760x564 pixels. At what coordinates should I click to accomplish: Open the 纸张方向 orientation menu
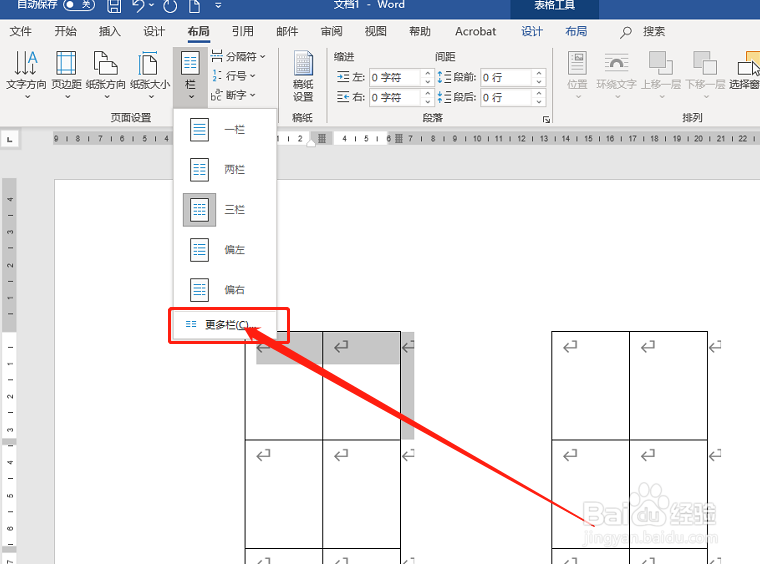coord(106,75)
